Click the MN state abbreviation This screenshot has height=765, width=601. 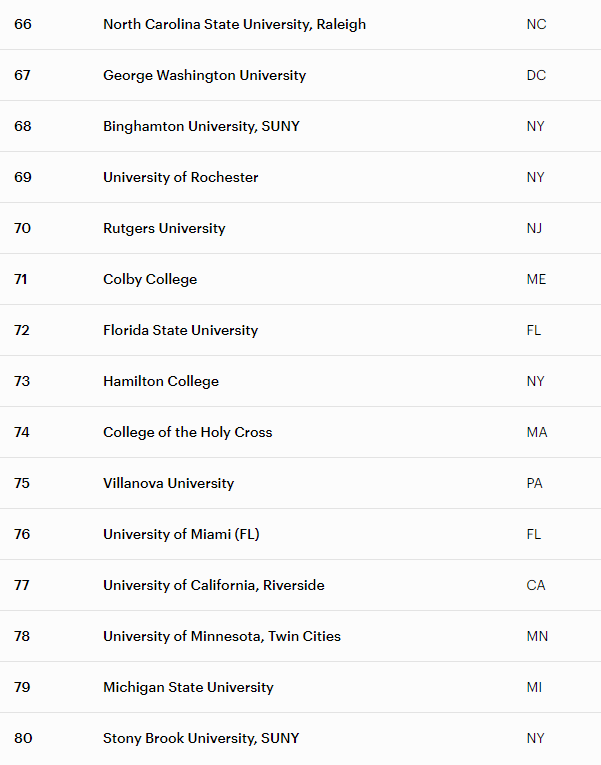pos(537,636)
